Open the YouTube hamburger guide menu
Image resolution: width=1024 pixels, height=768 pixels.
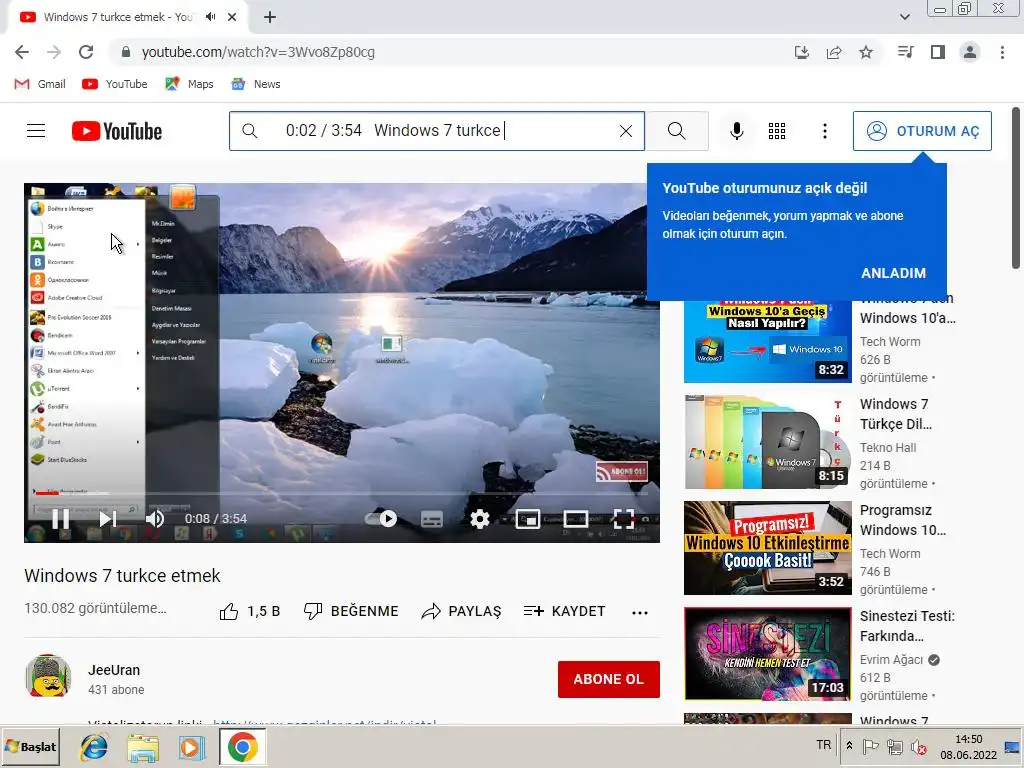pos(36,131)
